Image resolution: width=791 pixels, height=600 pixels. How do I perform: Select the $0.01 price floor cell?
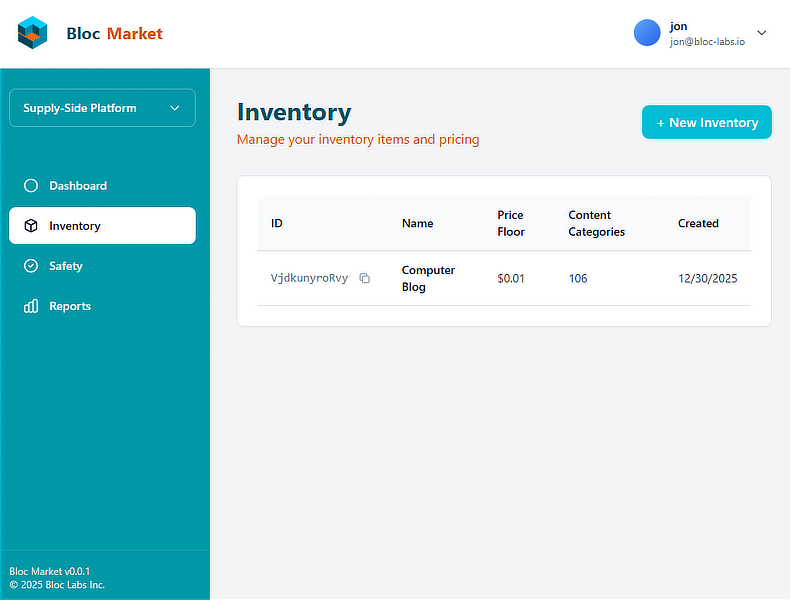click(511, 279)
